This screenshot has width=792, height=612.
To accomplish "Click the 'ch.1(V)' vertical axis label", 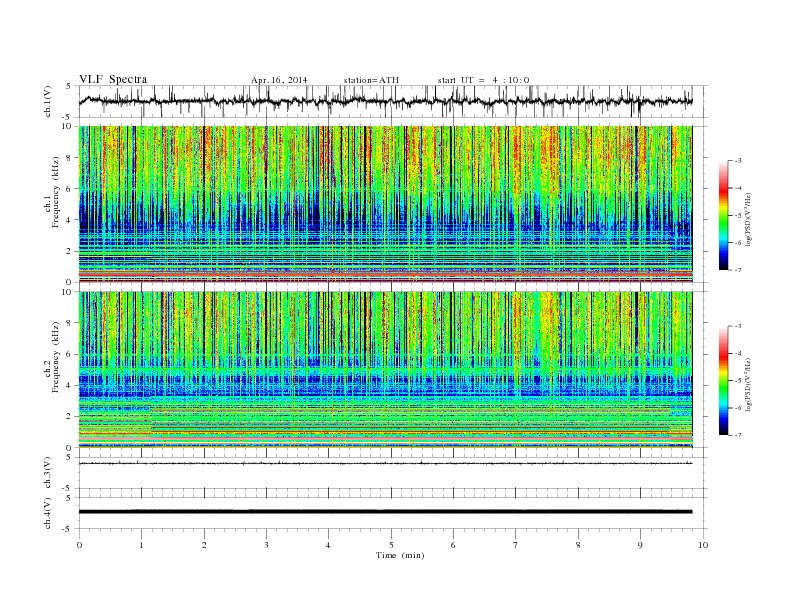I will [48, 101].
